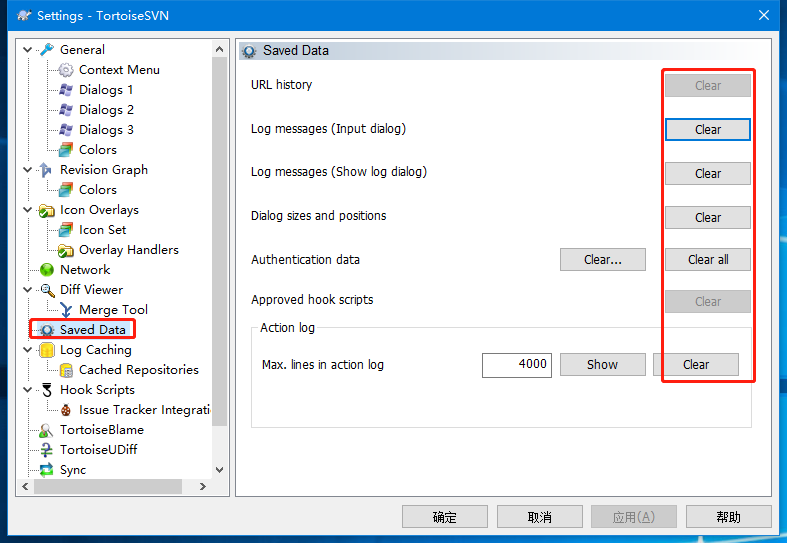Click the tree scrollbar up arrow
Image resolution: width=787 pixels, height=543 pixels.
(x=219, y=49)
